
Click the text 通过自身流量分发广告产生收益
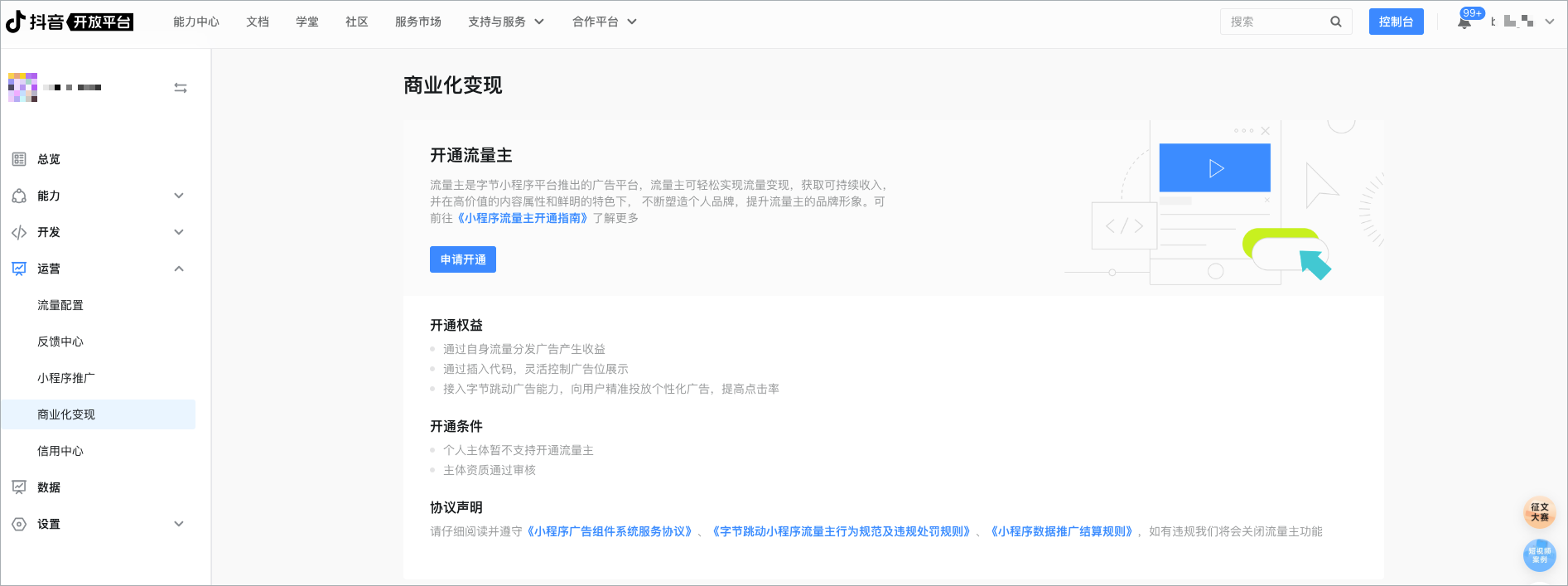pos(524,349)
